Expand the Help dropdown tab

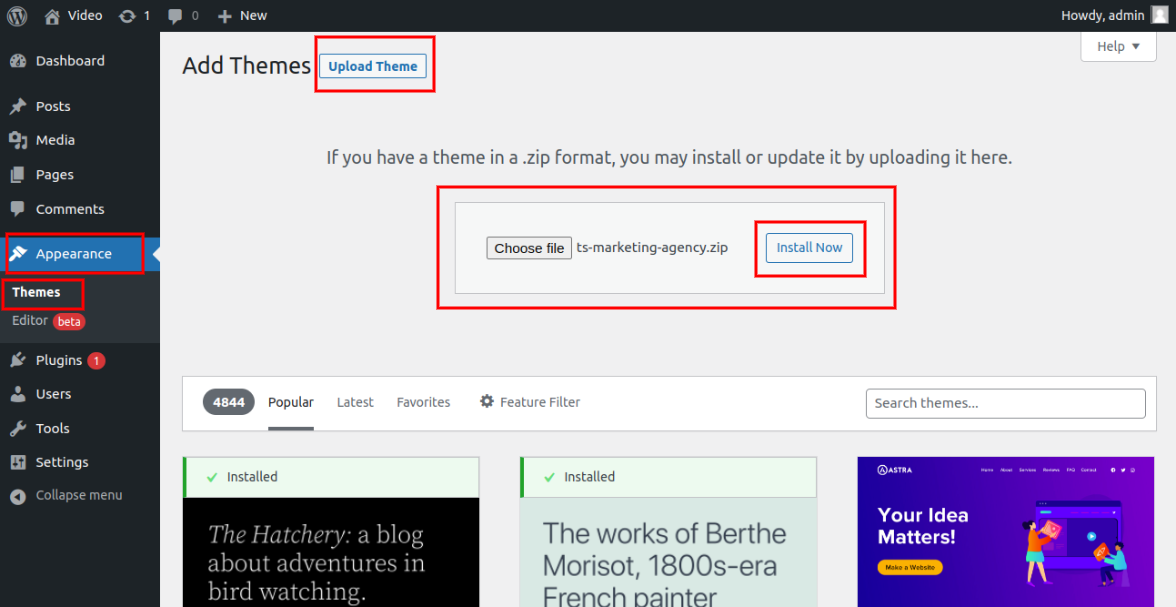pyautogui.click(x=1117, y=46)
